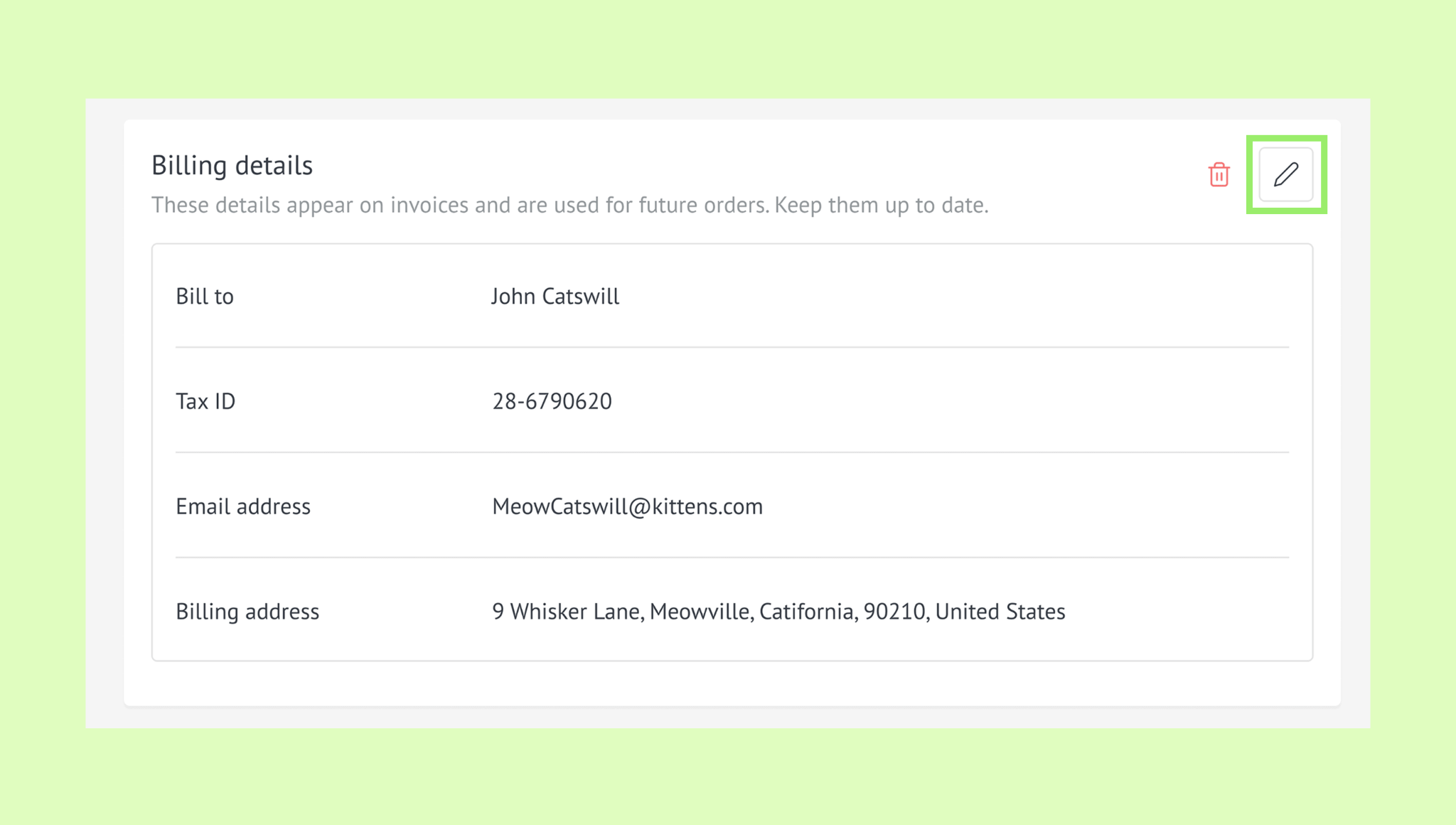Select the Billing details heading
1456x825 pixels.
232,165
